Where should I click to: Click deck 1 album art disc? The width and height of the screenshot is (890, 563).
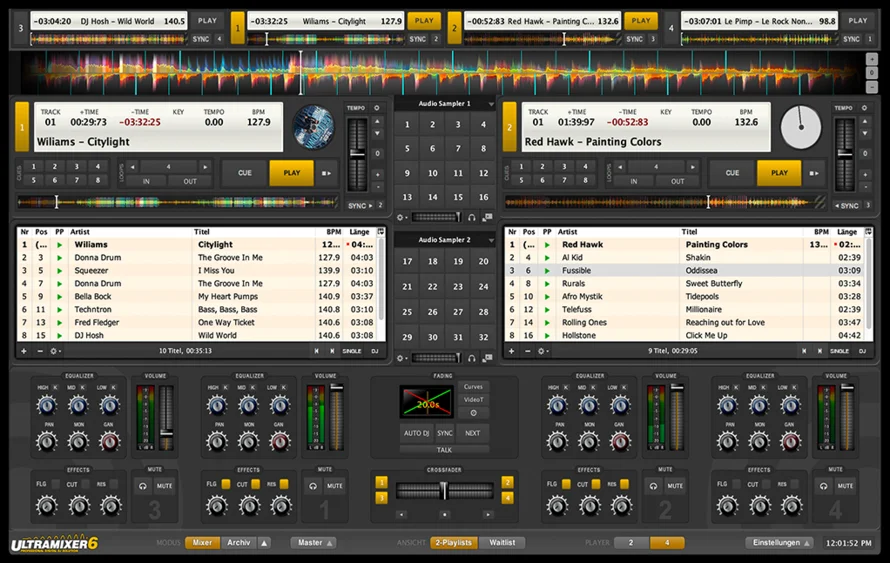tap(313, 127)
